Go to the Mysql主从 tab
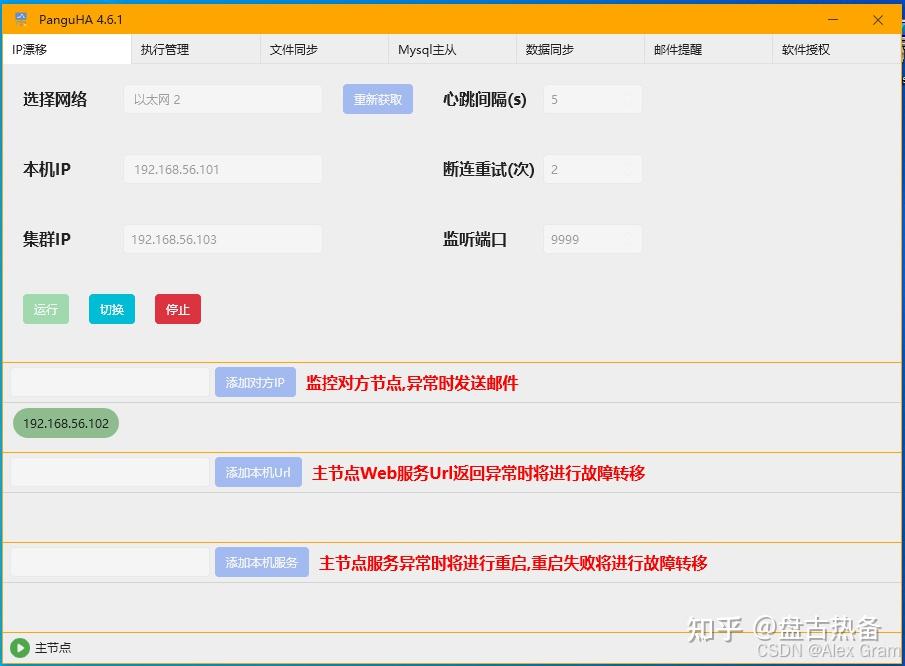905x666 pixels. pyautogui.click(x=427, y=50)
